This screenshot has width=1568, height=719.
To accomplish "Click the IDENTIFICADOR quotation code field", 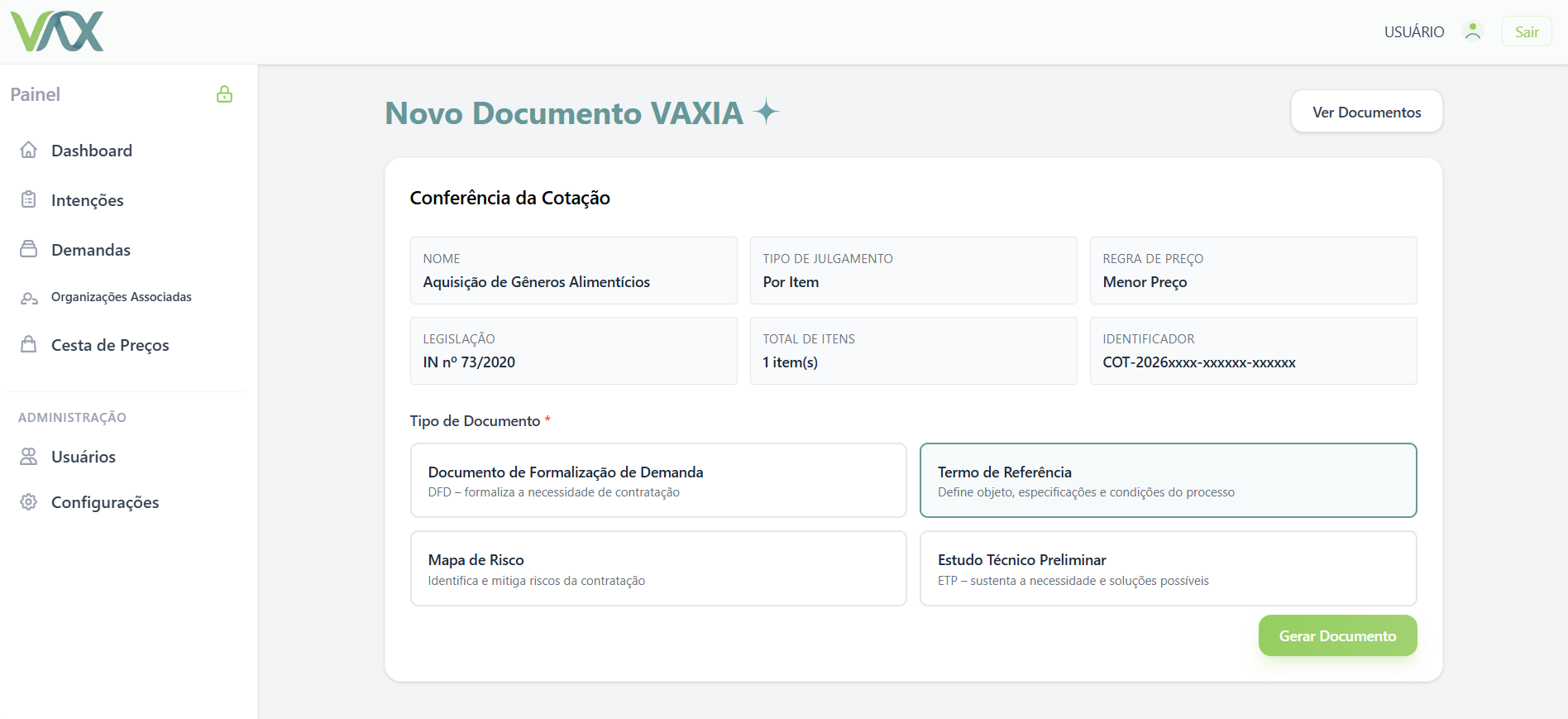I will [1252, 352].
